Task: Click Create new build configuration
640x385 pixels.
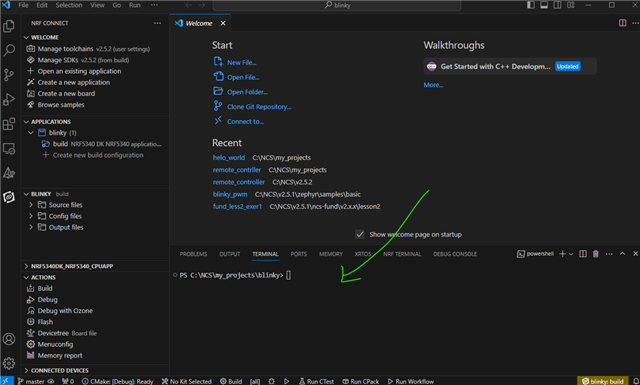Action: (x=98, y=155)
